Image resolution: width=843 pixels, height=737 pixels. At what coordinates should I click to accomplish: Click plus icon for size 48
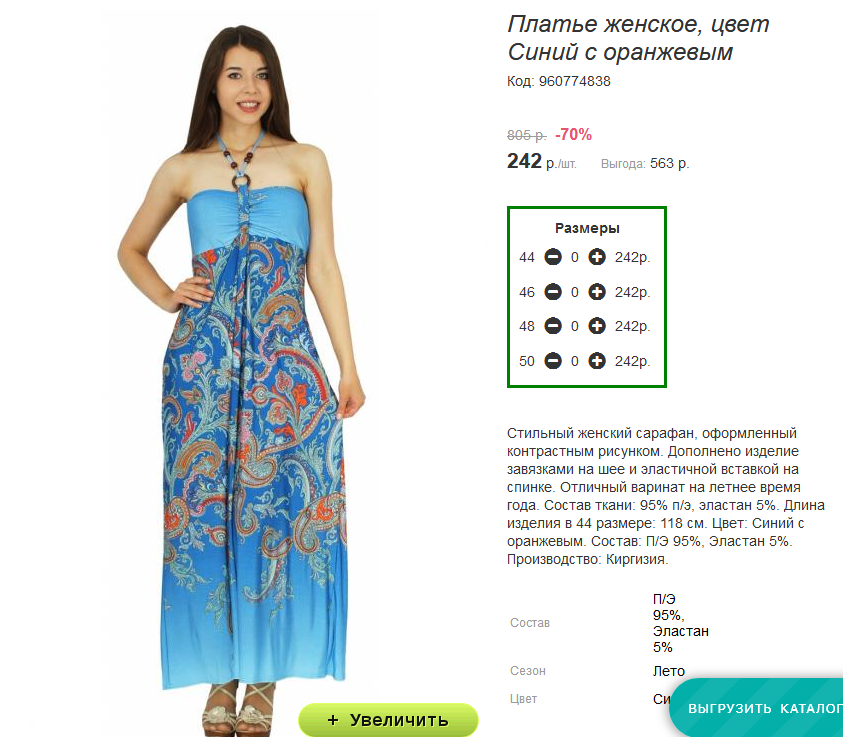(x=596, y=326)
